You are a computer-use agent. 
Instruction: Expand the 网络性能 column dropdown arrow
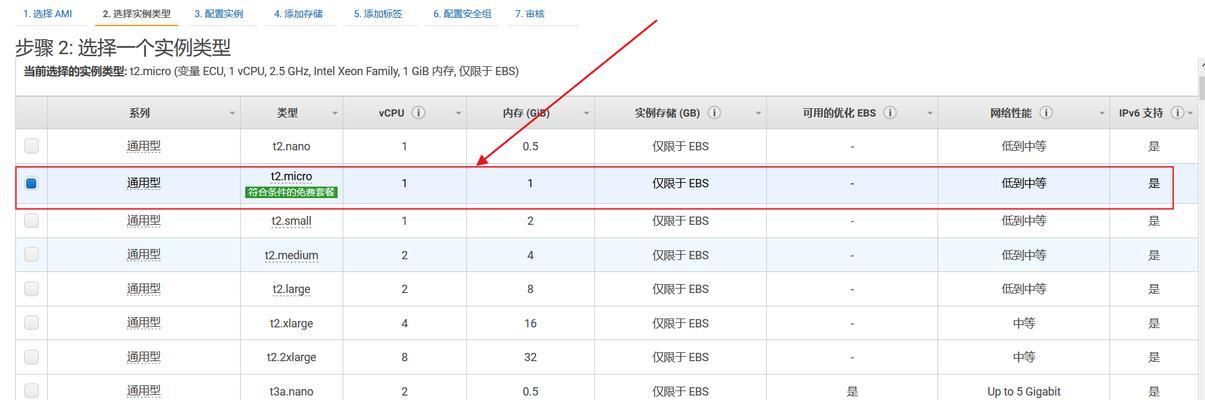point(1102,113)
